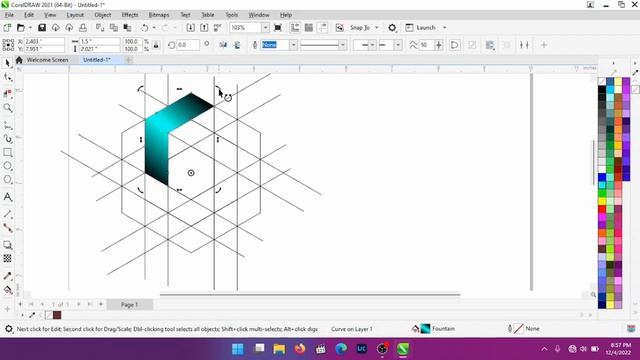Select the Rectangle tool
The width and height of the screenshot is (640, 360).
tap(7, 152)
